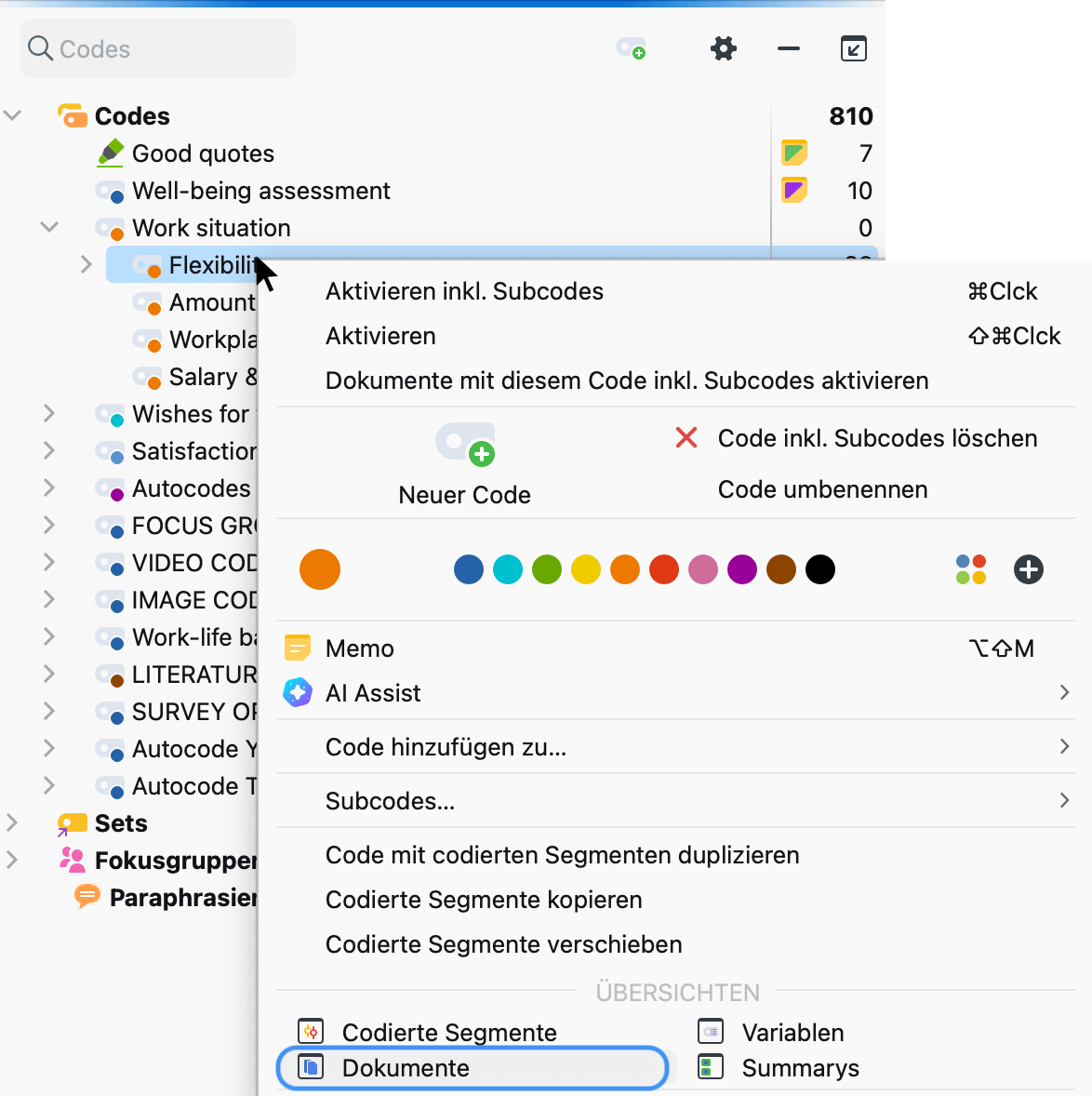Collapse the Work situation code
Image resolution: width=1092 pixels, height=1096 pixels.
click(x=49, y=227)
